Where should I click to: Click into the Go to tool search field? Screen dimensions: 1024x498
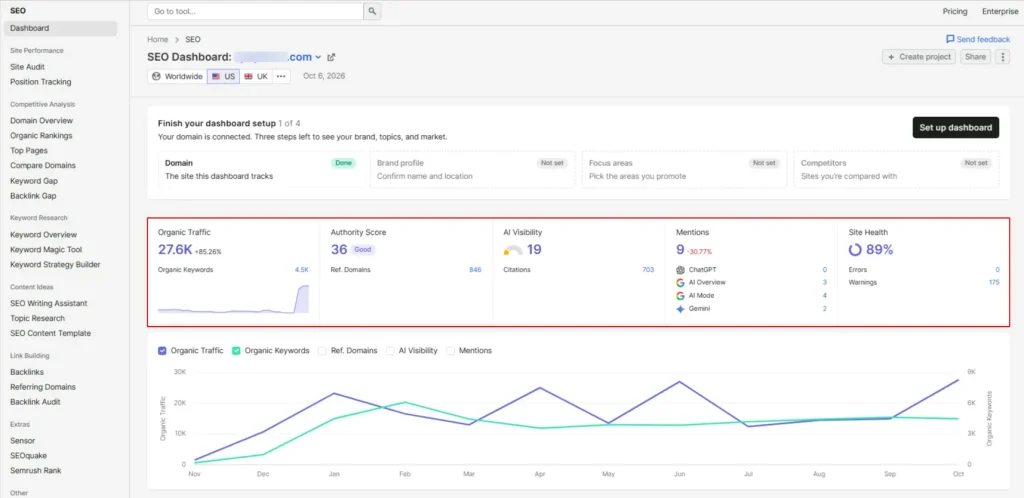pyautogui.click(x=255, y=11)
